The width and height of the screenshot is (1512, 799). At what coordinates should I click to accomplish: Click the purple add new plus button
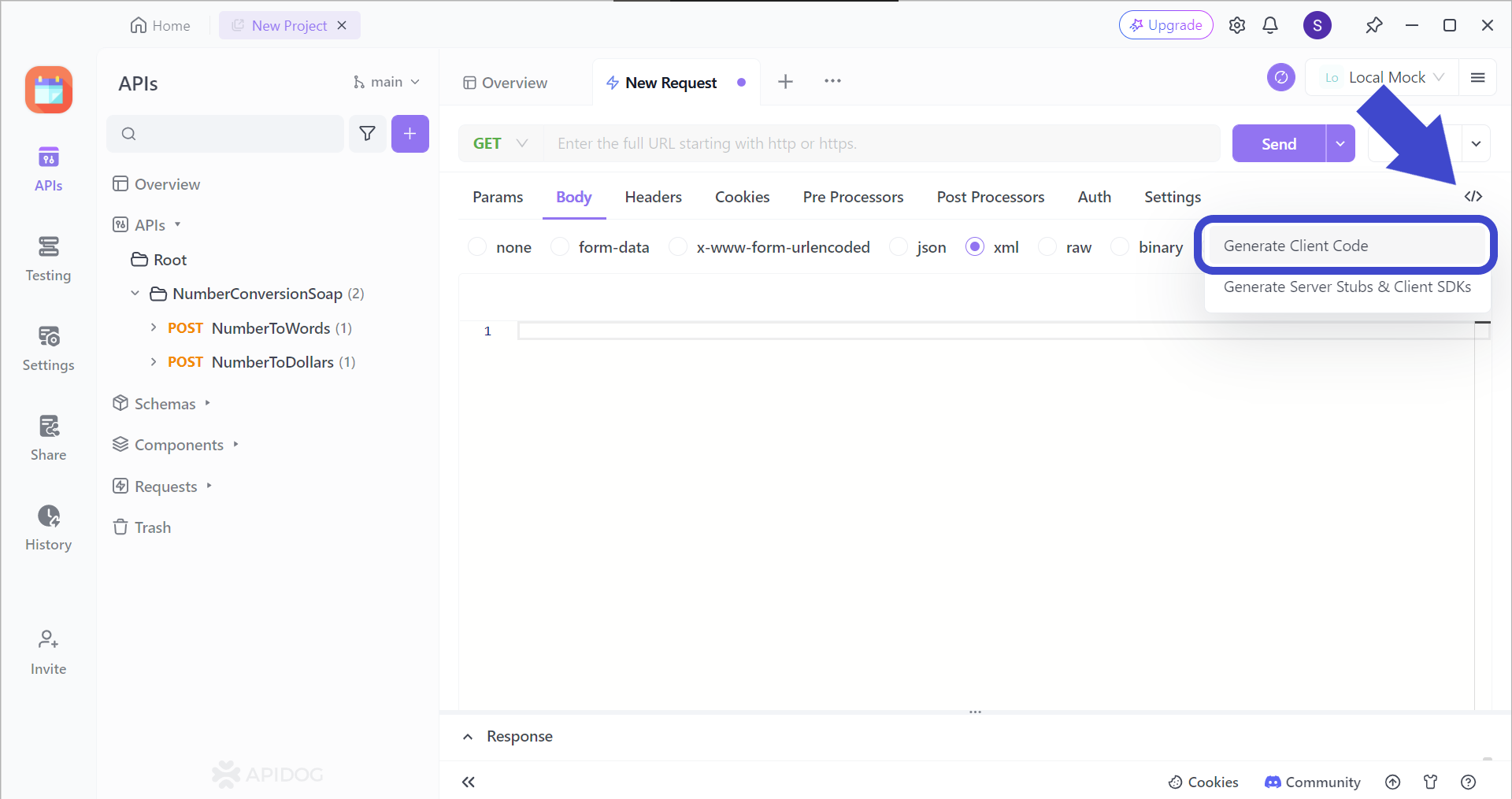click(409, 134)
